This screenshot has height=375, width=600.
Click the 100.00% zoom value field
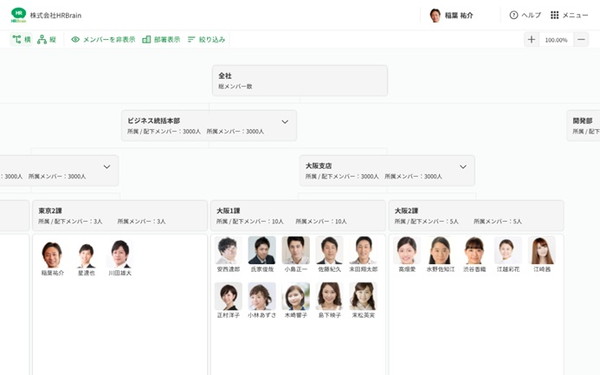(x=556, y=40)
